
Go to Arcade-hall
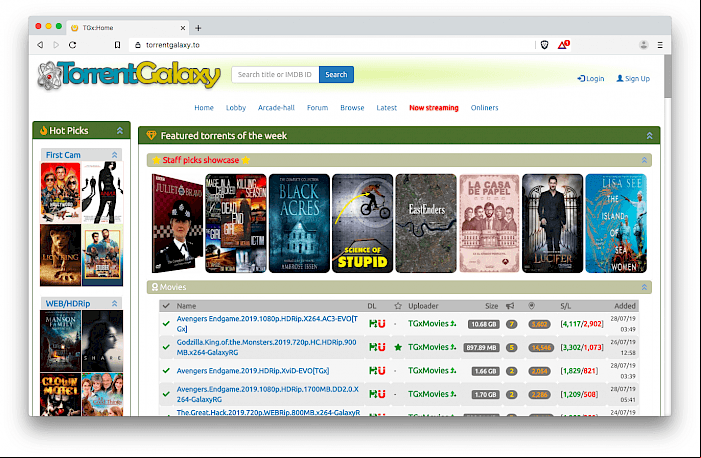[x=276, y=108]
